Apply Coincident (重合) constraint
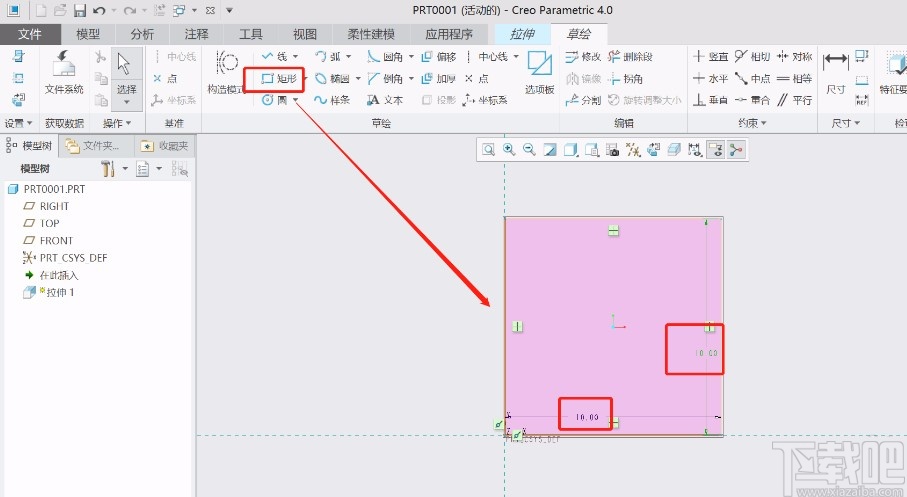Screen dimensions: 907x497 tap(753, 100)
